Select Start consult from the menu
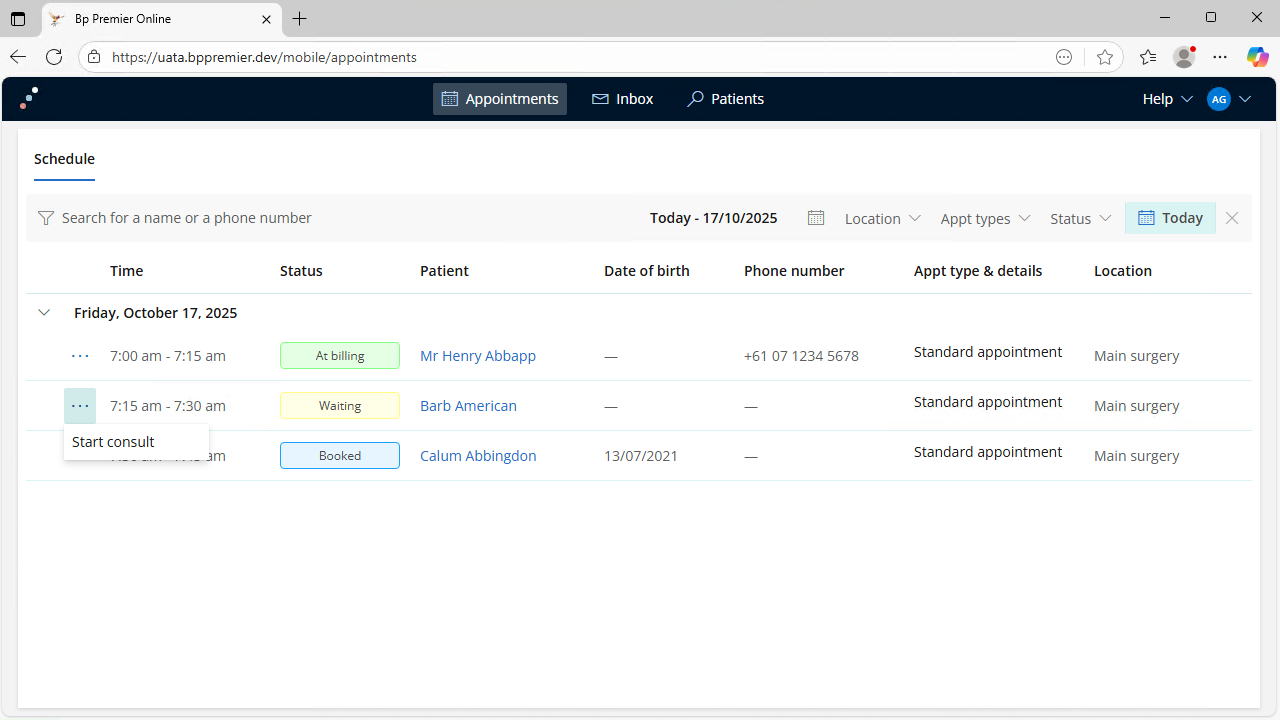This screenshot has width=1280, height=720. click(x=114, y=442)
